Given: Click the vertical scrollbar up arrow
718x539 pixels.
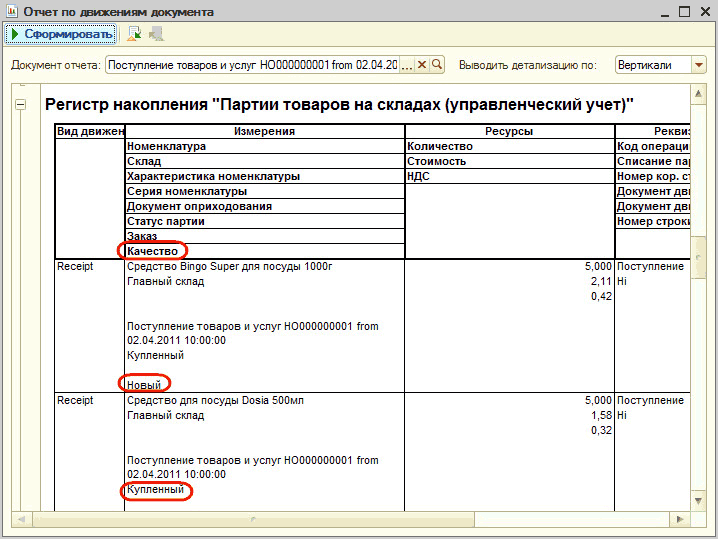Looking at the screenshot, I should point(698,93).
